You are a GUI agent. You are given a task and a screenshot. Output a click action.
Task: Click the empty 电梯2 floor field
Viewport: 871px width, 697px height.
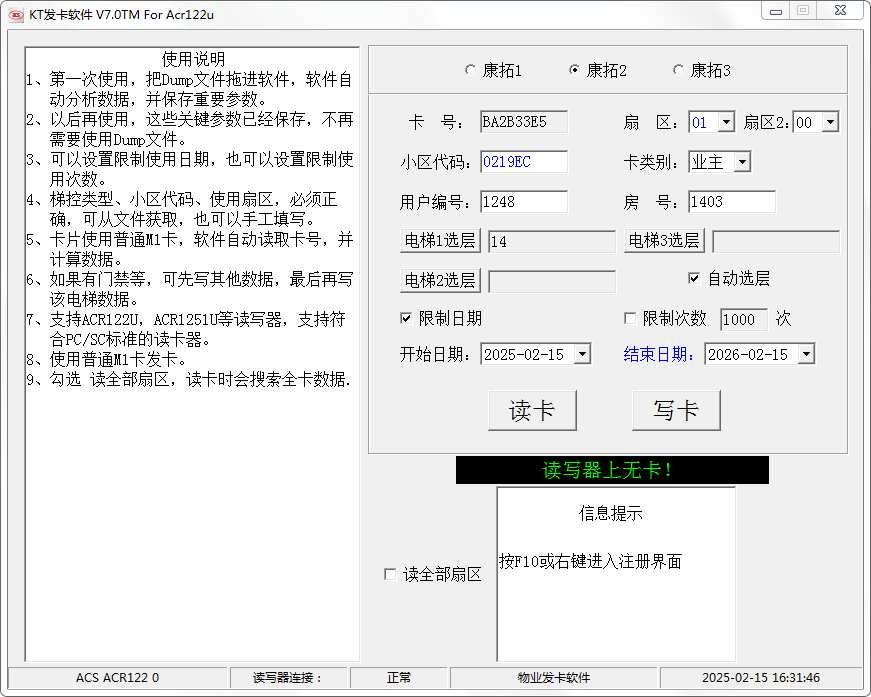coord(552,282)
